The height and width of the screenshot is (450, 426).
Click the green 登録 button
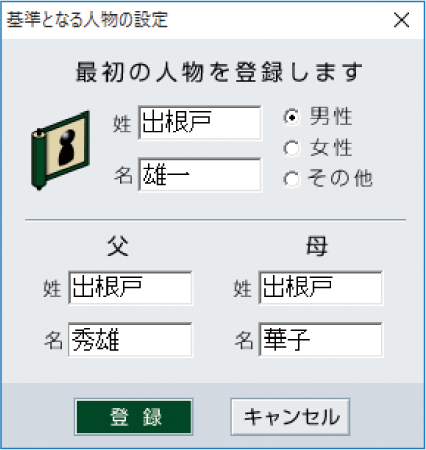[134, 417]
